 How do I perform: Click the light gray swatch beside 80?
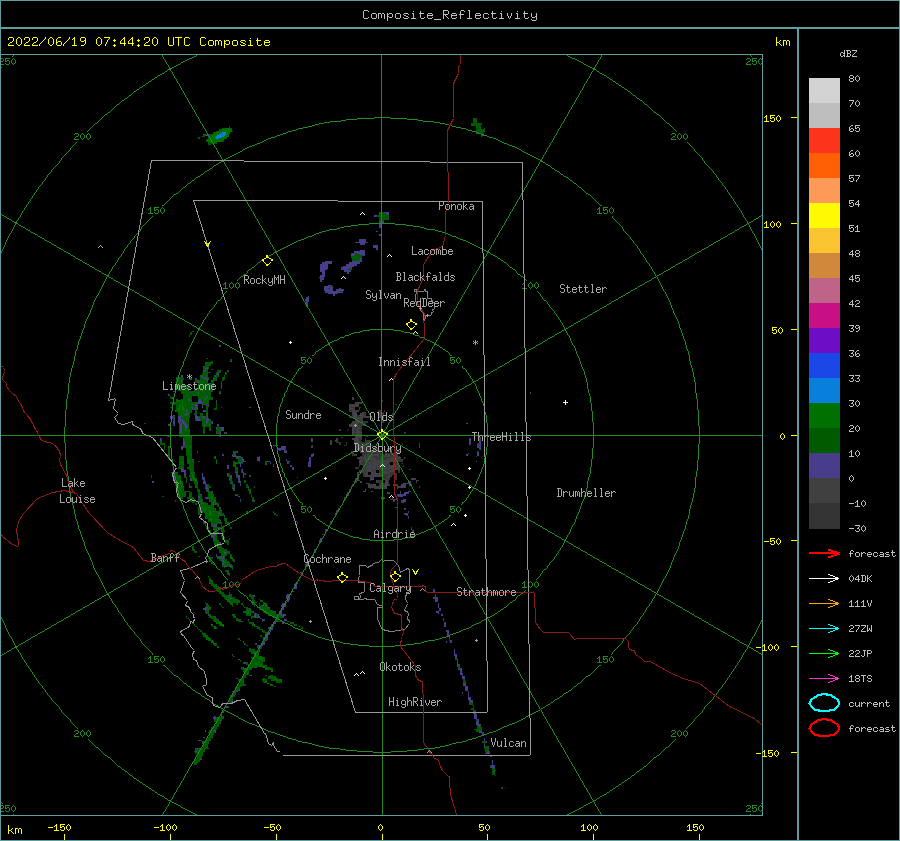click(824, 90)
